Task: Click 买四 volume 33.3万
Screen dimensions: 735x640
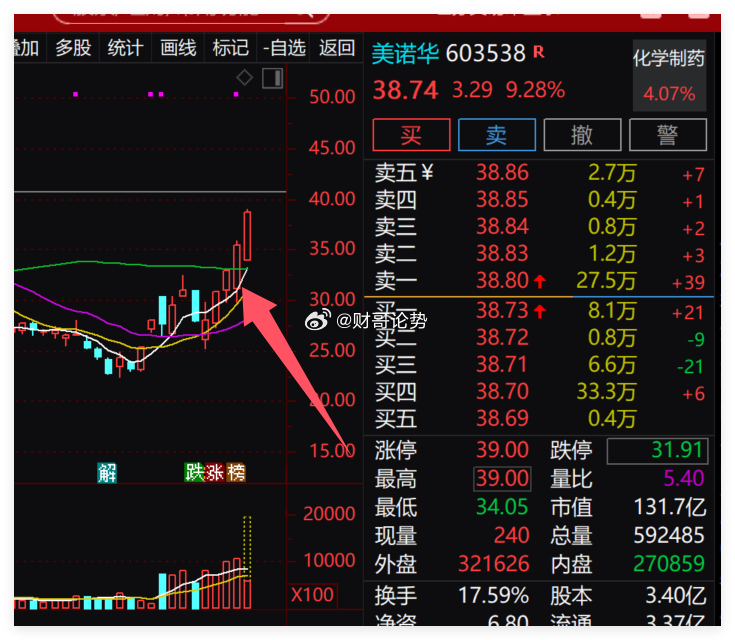Action: (606, 392)
